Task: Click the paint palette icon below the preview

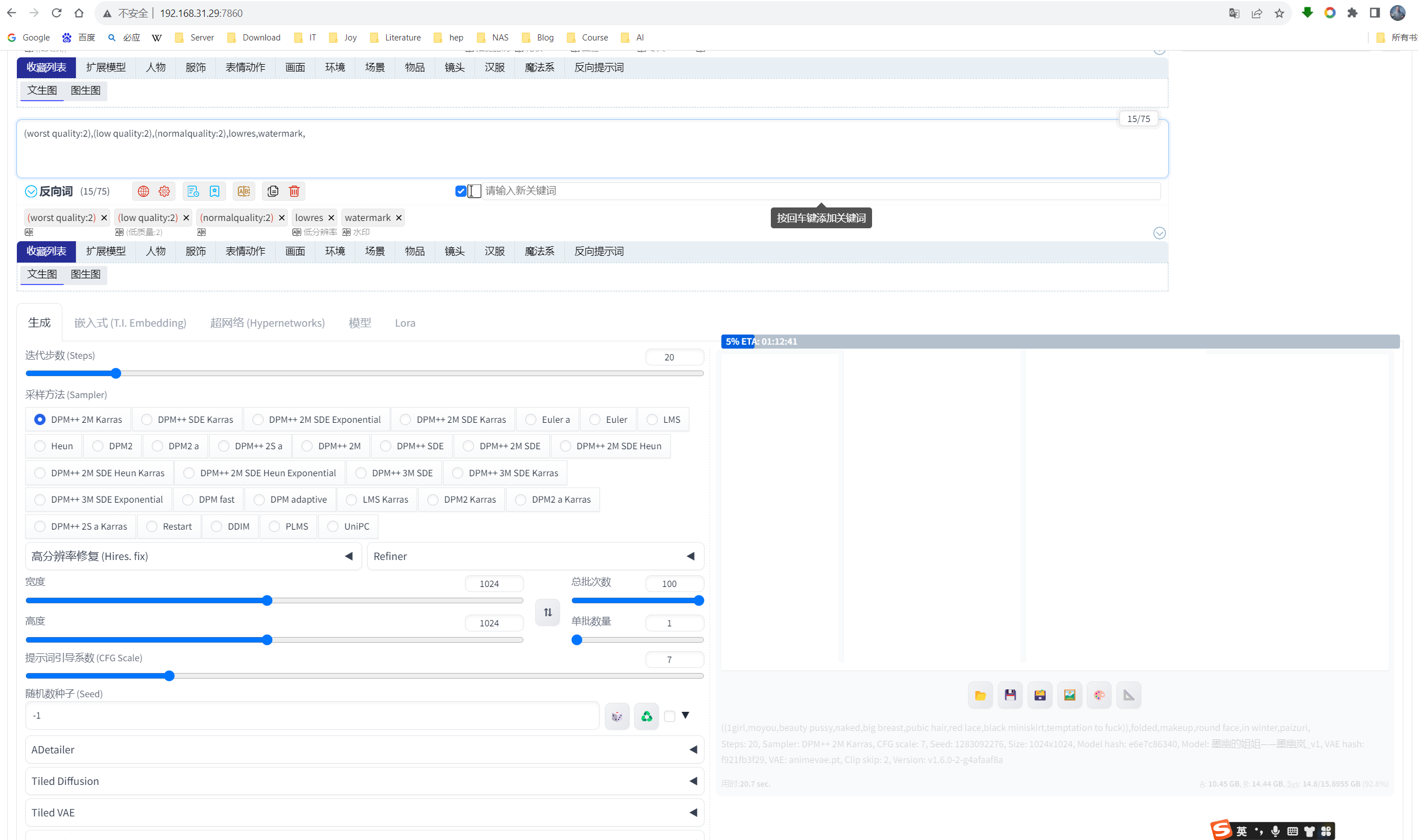Action: tap(1099, 695)
